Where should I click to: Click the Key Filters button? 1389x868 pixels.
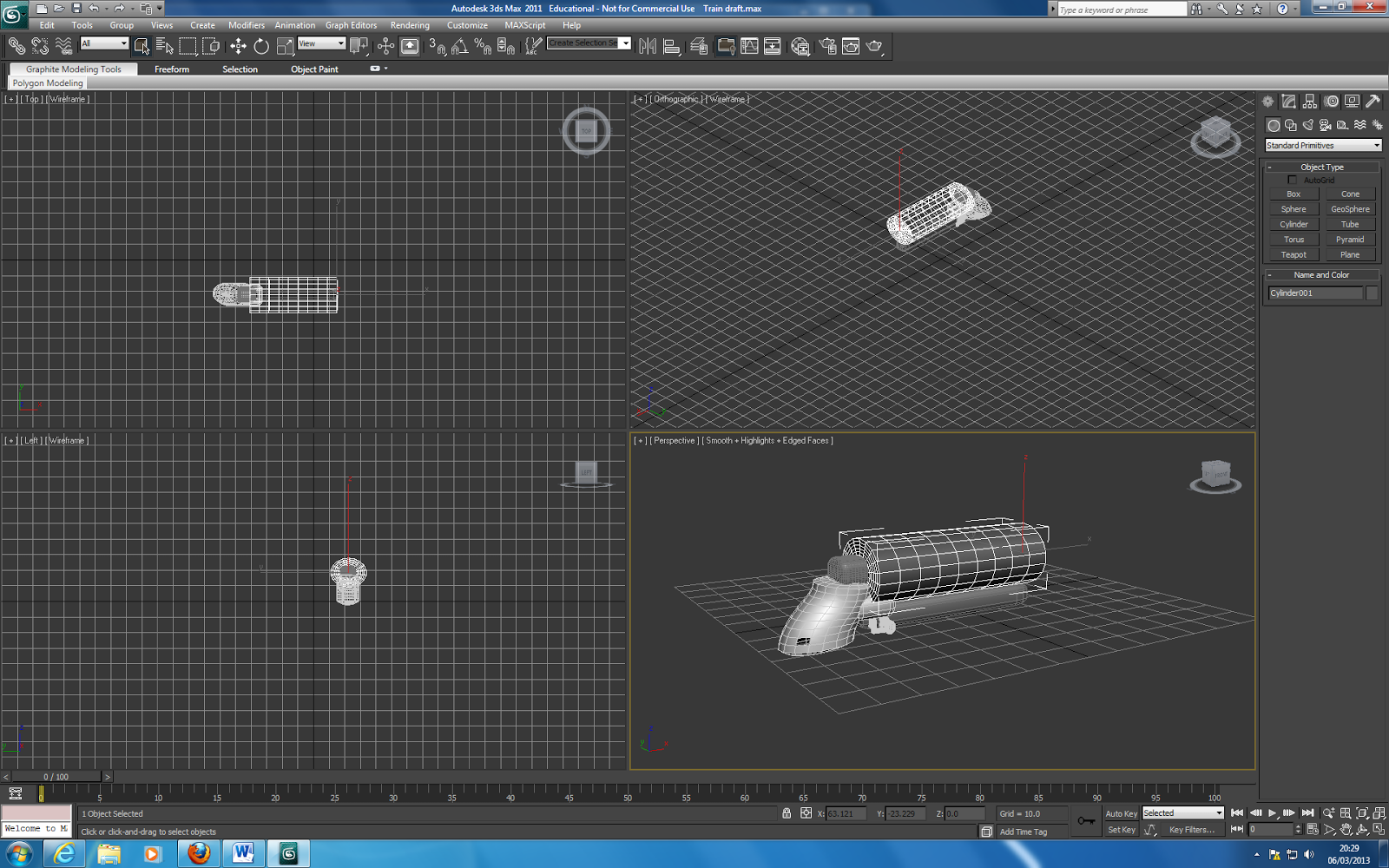[x=1192, y=831]
